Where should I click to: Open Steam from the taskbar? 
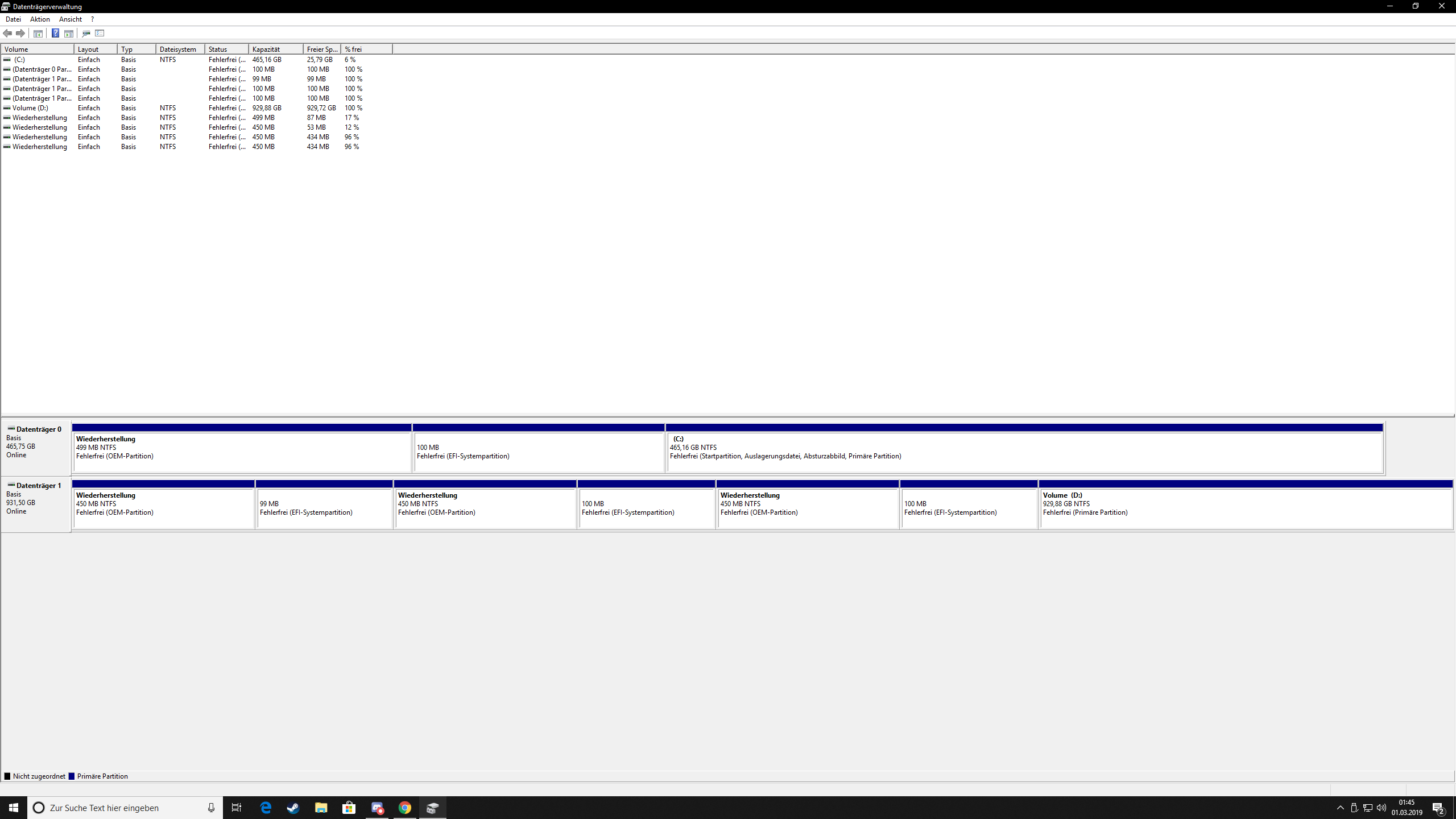[x=293, y=808]
